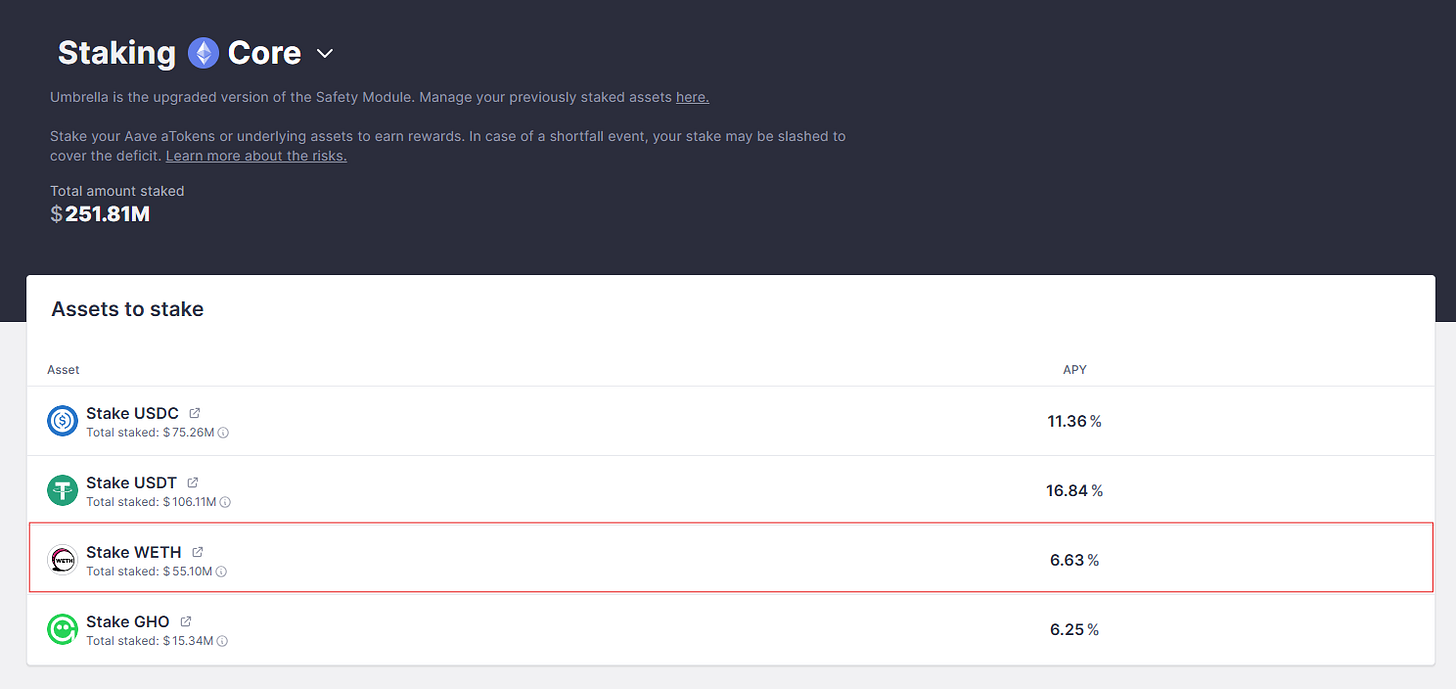The width and height of the screenshot is (1456, 689).
Task: Click 'Total staked: $15.34M' text
Action: tap(149, 641)
